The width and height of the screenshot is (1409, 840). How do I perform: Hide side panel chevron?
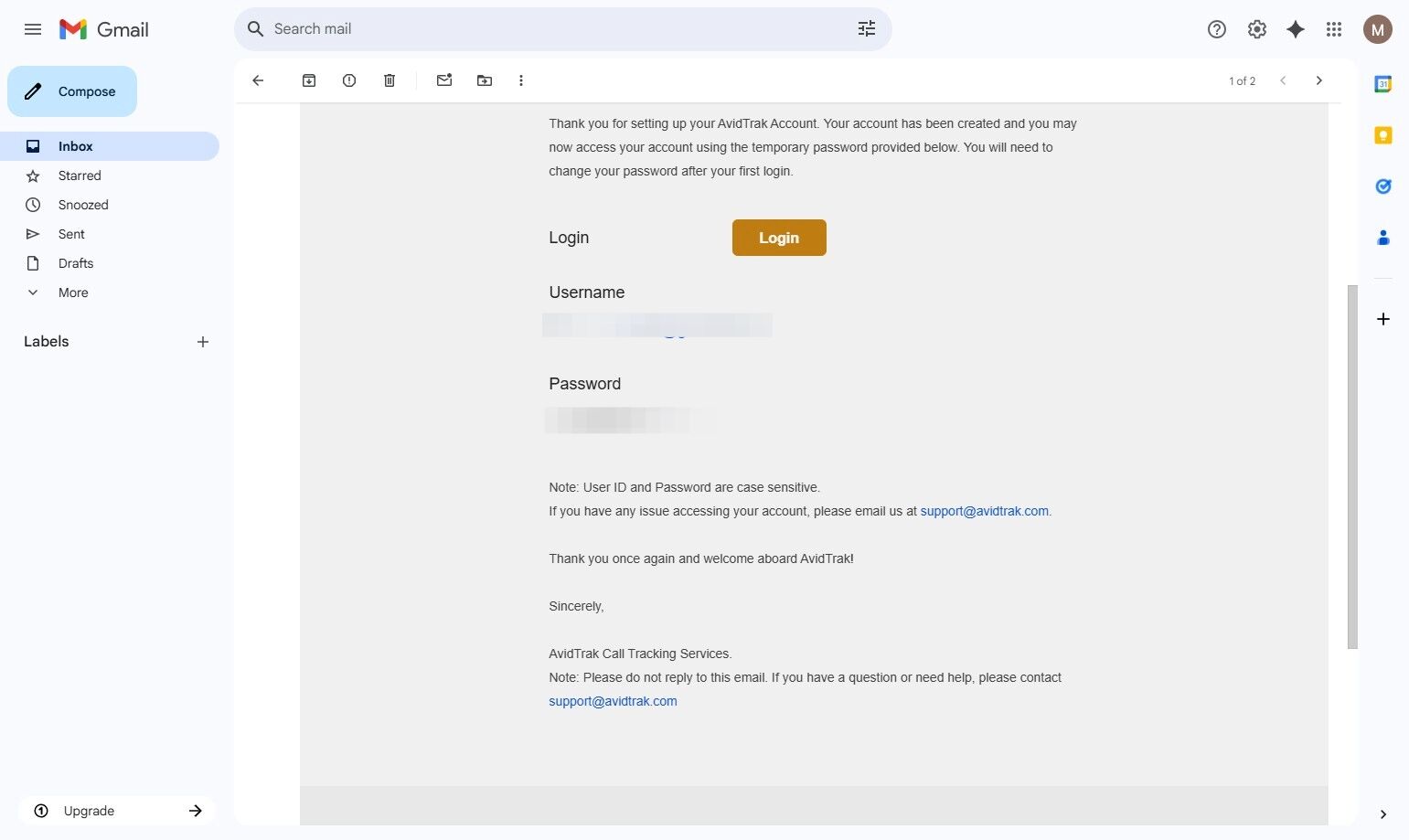1383,814
